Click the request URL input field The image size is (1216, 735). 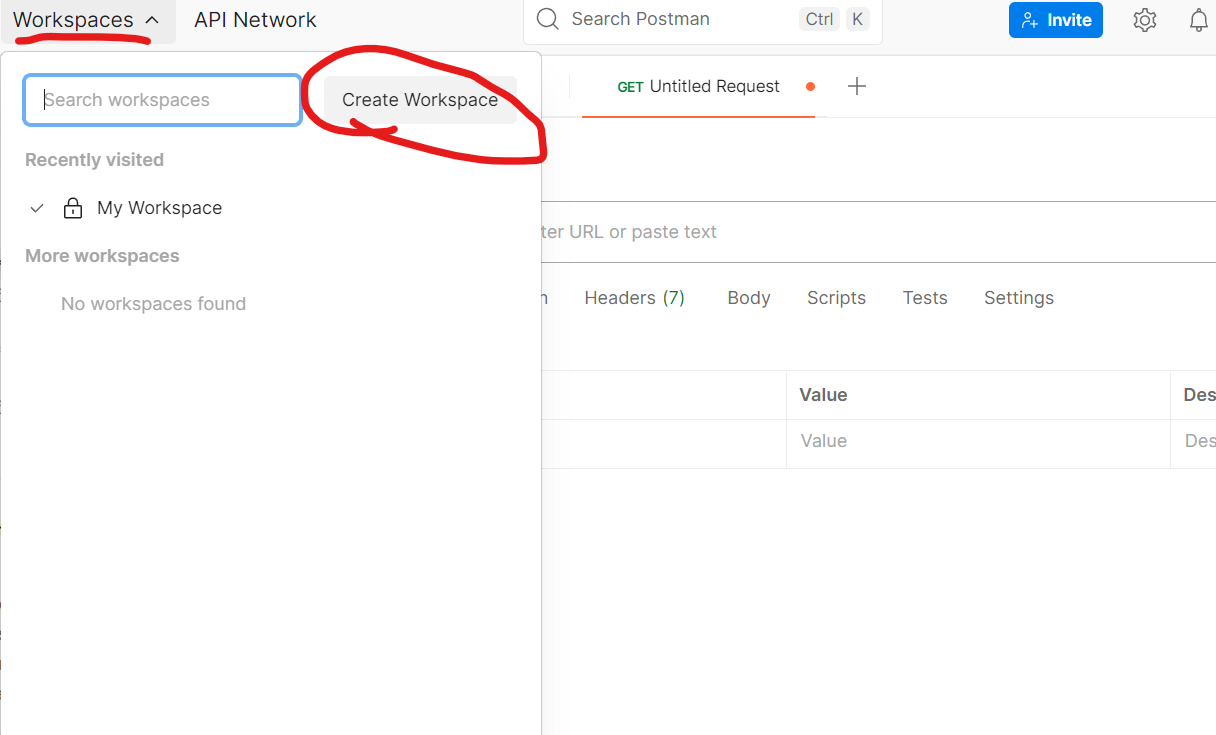point(878,232)
